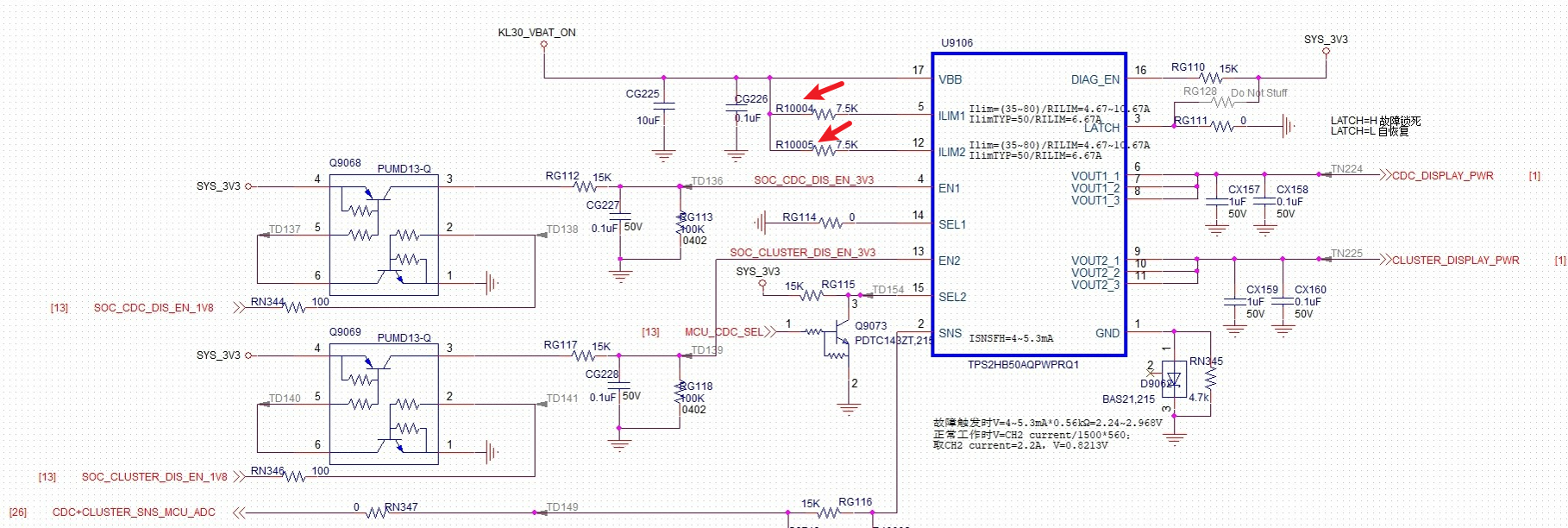1568x528 pixels.
Task: Click the CG227 capacitor symbol
Action: pos(620,218)
